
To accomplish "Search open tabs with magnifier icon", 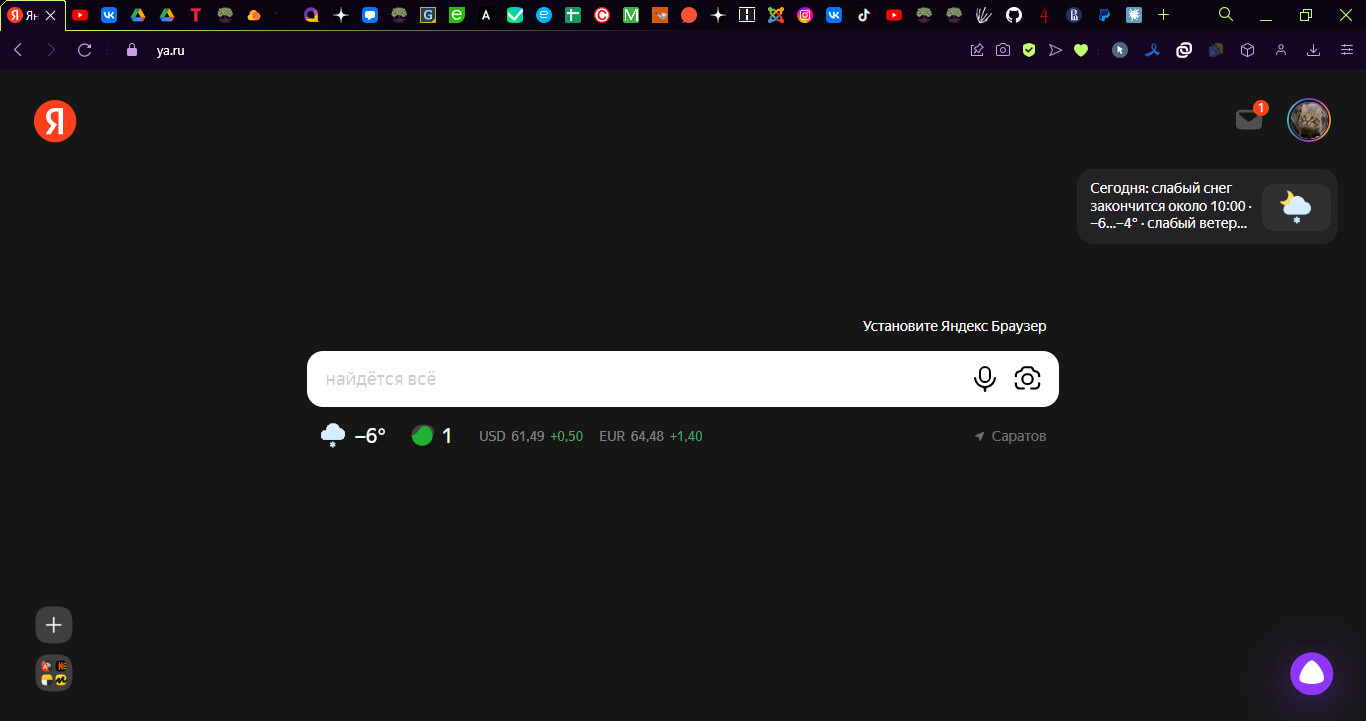I will point(1226,14).
